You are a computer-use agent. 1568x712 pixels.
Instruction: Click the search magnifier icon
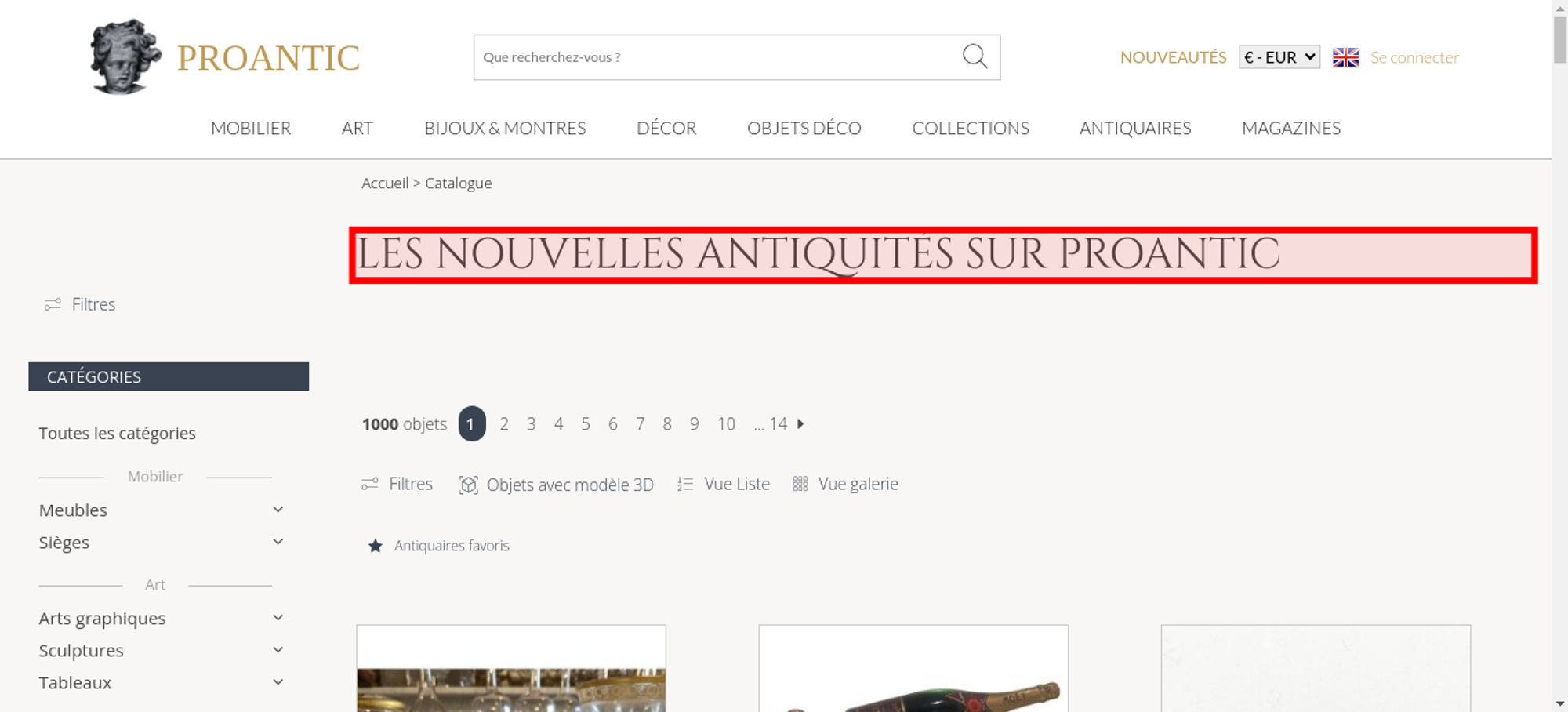tap(975, 56)
